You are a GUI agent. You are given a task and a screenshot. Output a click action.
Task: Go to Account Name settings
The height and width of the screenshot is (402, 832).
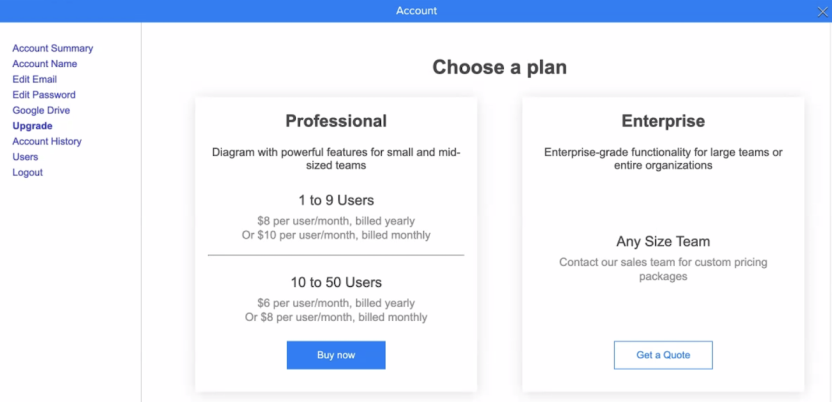click(x=45, y=64)
